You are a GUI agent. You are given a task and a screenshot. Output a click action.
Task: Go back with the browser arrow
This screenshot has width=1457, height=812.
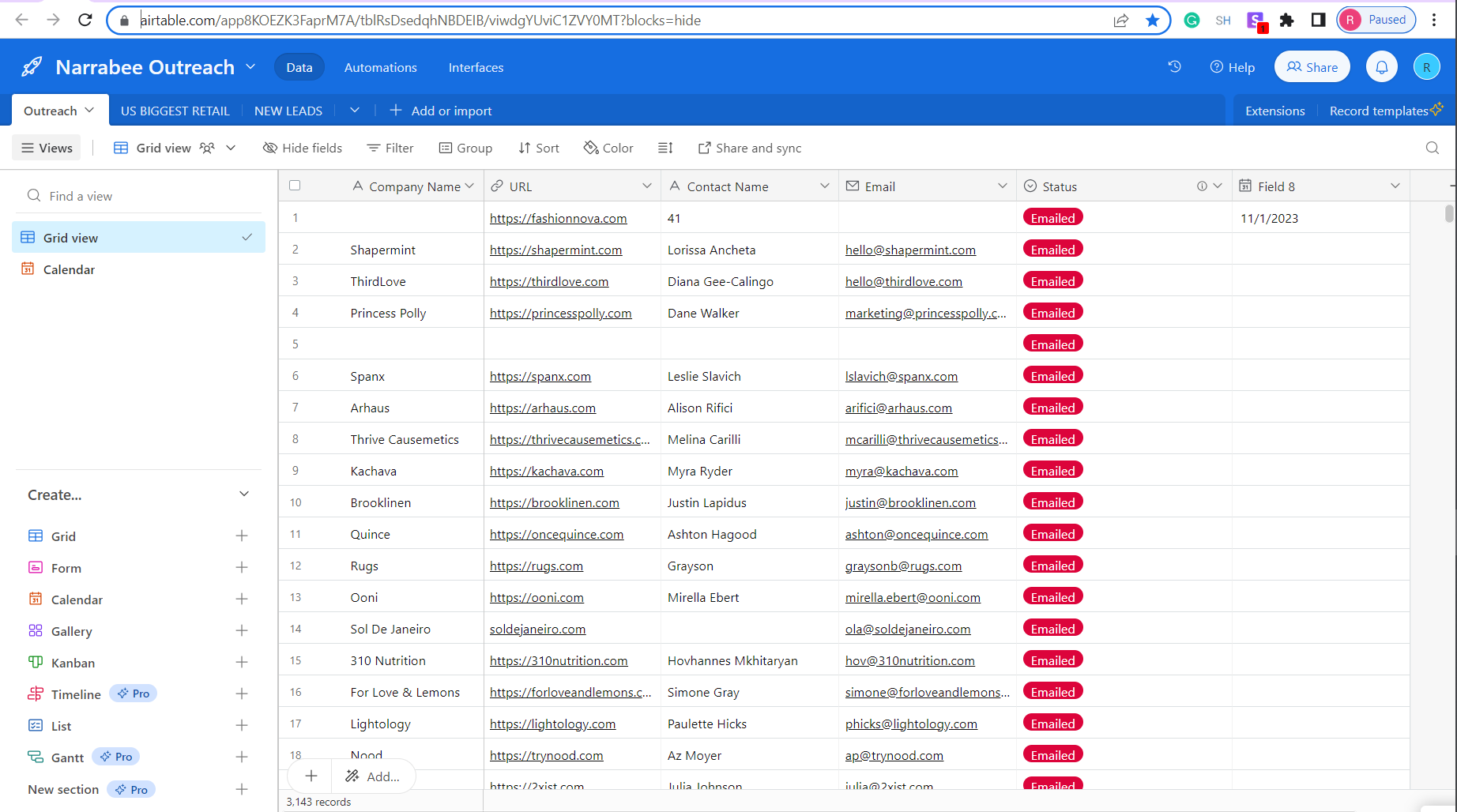[x=21, y=20]
